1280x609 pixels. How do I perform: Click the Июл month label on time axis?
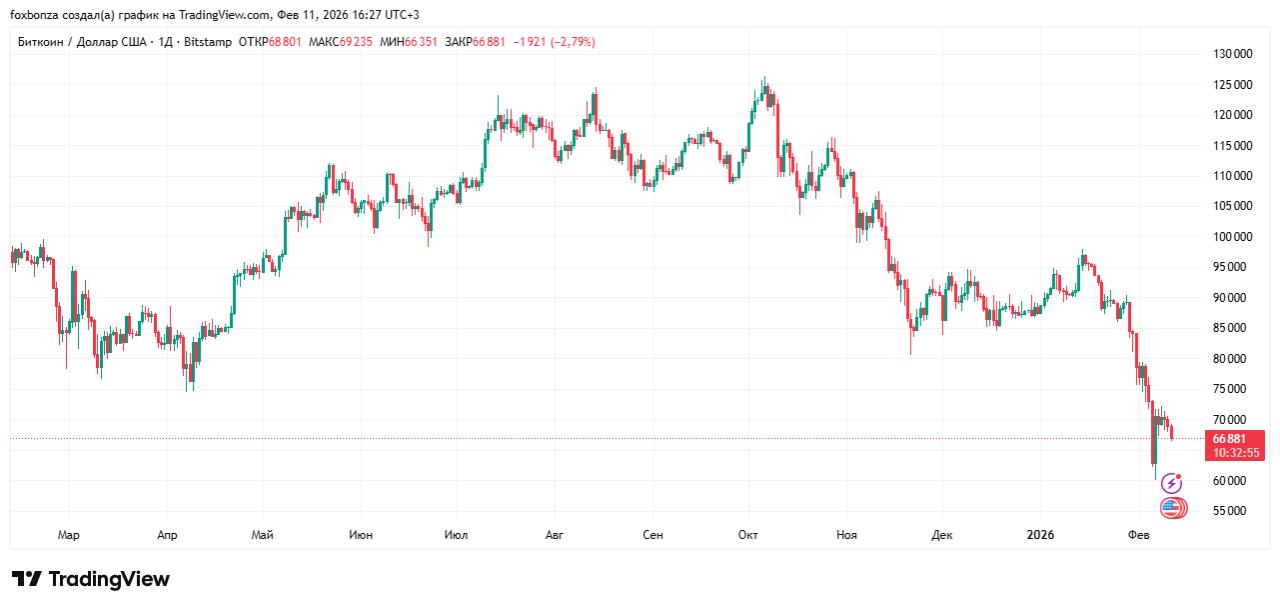455,535
